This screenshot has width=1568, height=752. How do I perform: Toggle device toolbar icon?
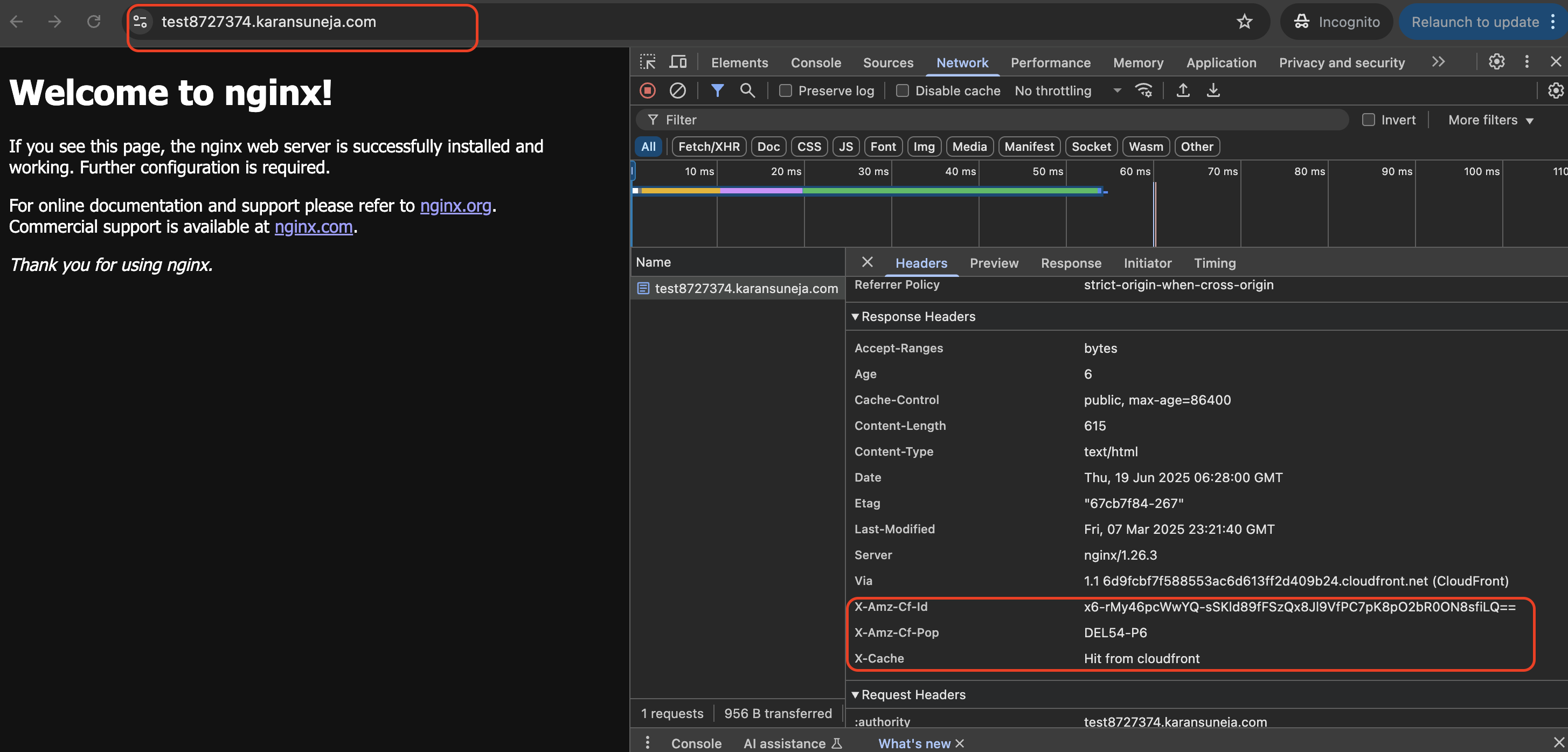(x=677, y=62)
